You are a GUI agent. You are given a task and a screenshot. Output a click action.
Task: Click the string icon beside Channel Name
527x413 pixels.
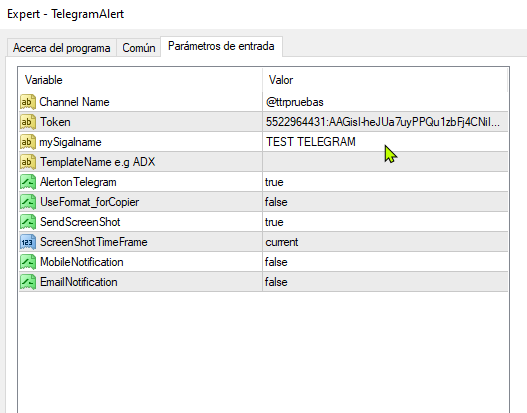[x=28, y=102]
